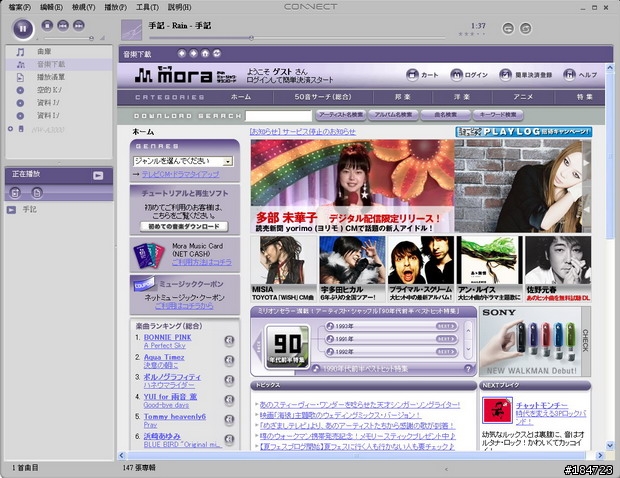This screenshot has width=620, height=478.
Task: Toggle shuffle mode button
Action: point(525,28)
